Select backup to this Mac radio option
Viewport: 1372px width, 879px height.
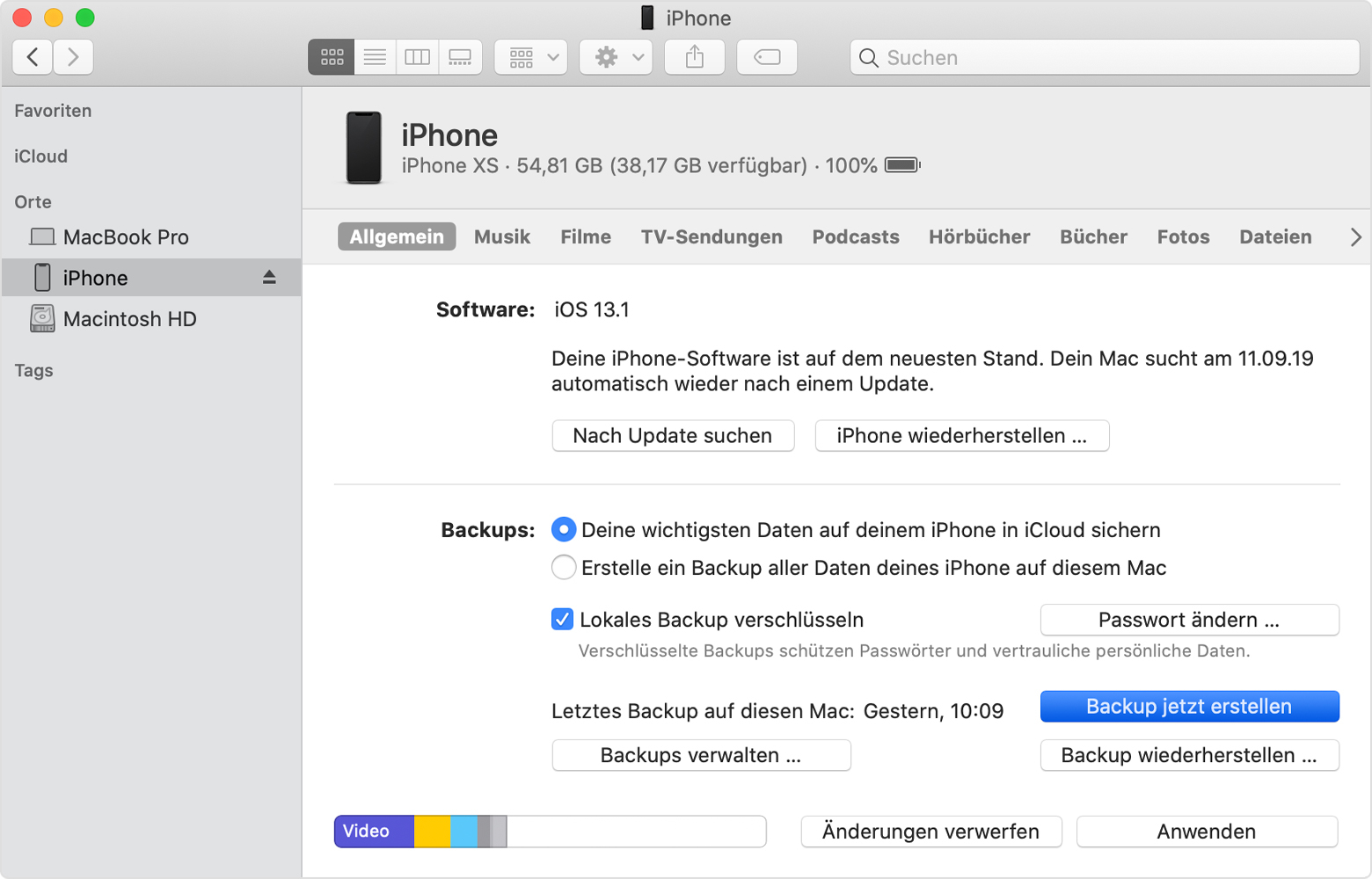(564, 568)
